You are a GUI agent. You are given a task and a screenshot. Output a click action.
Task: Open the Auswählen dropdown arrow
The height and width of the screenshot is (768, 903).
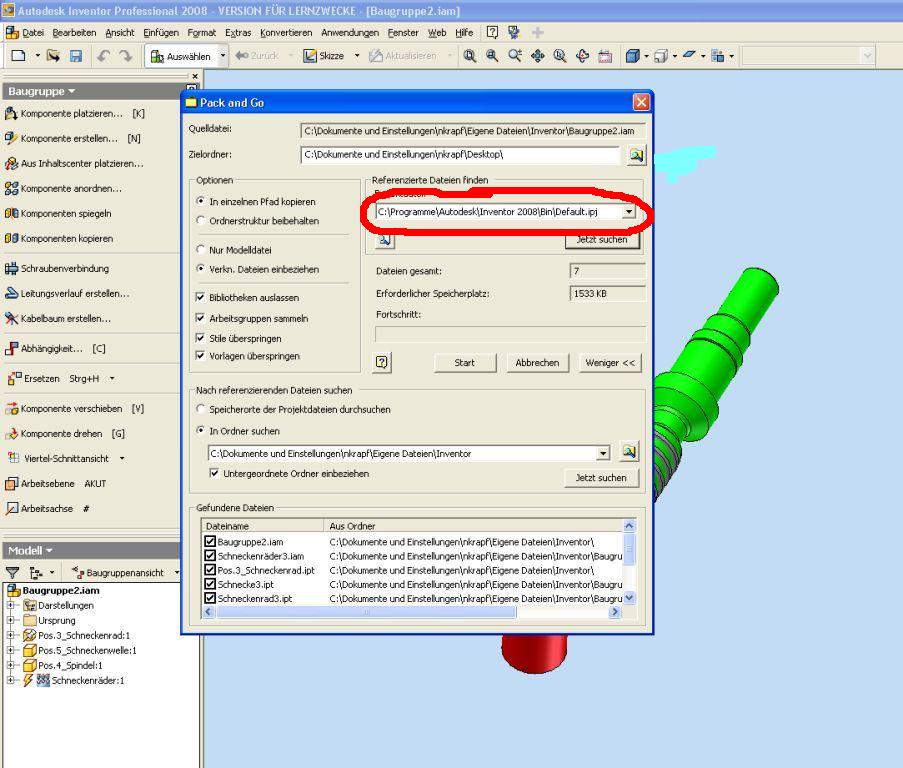pos(223,56)
